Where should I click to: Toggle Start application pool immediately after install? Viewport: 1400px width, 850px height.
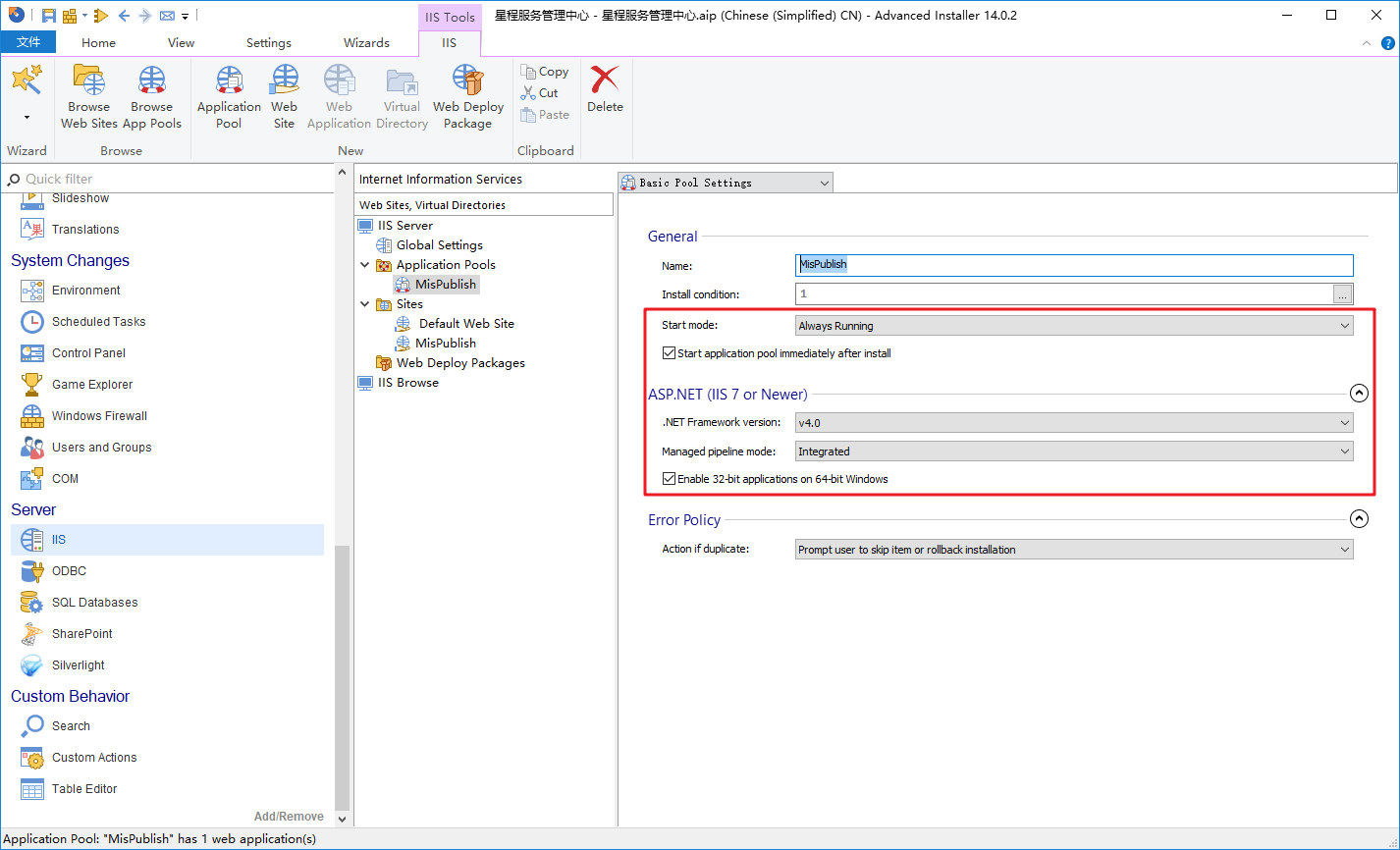coord(669,353)
